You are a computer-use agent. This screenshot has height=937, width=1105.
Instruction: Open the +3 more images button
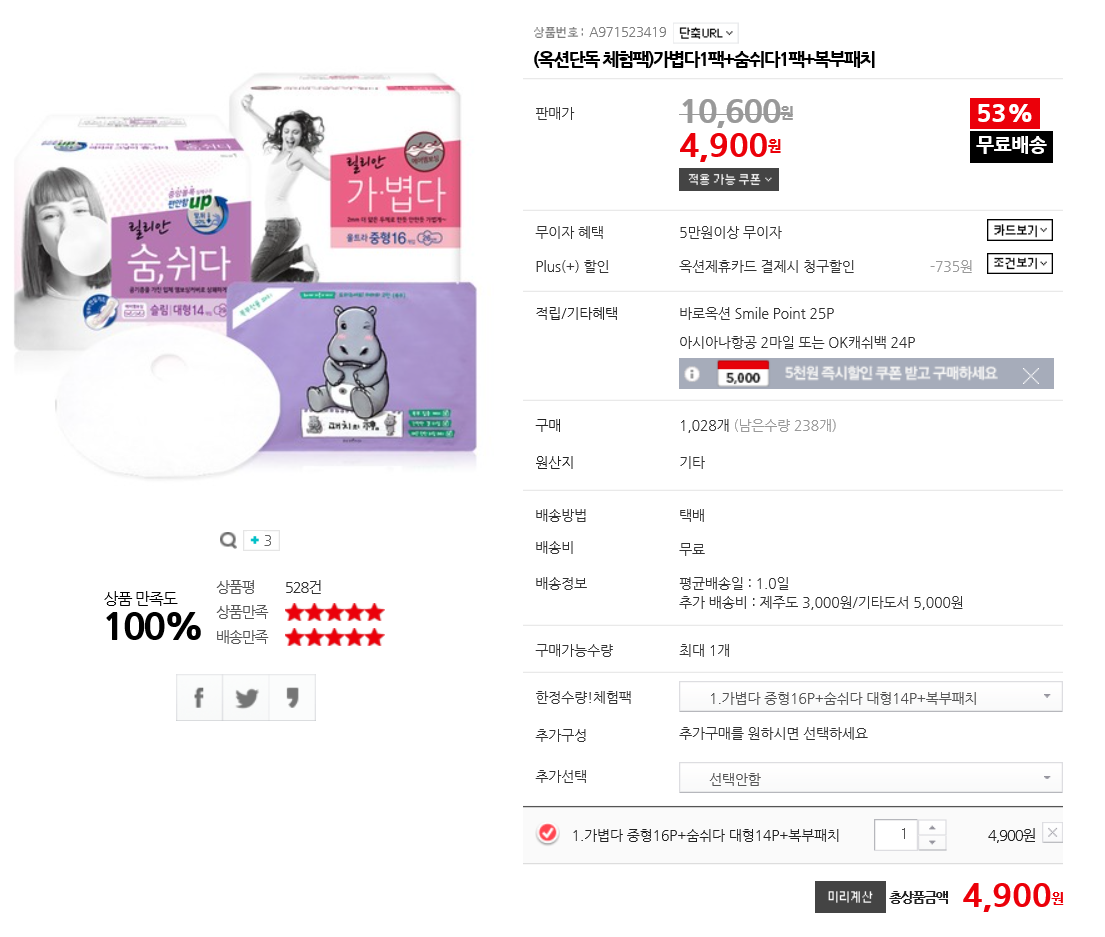[261, 540]
